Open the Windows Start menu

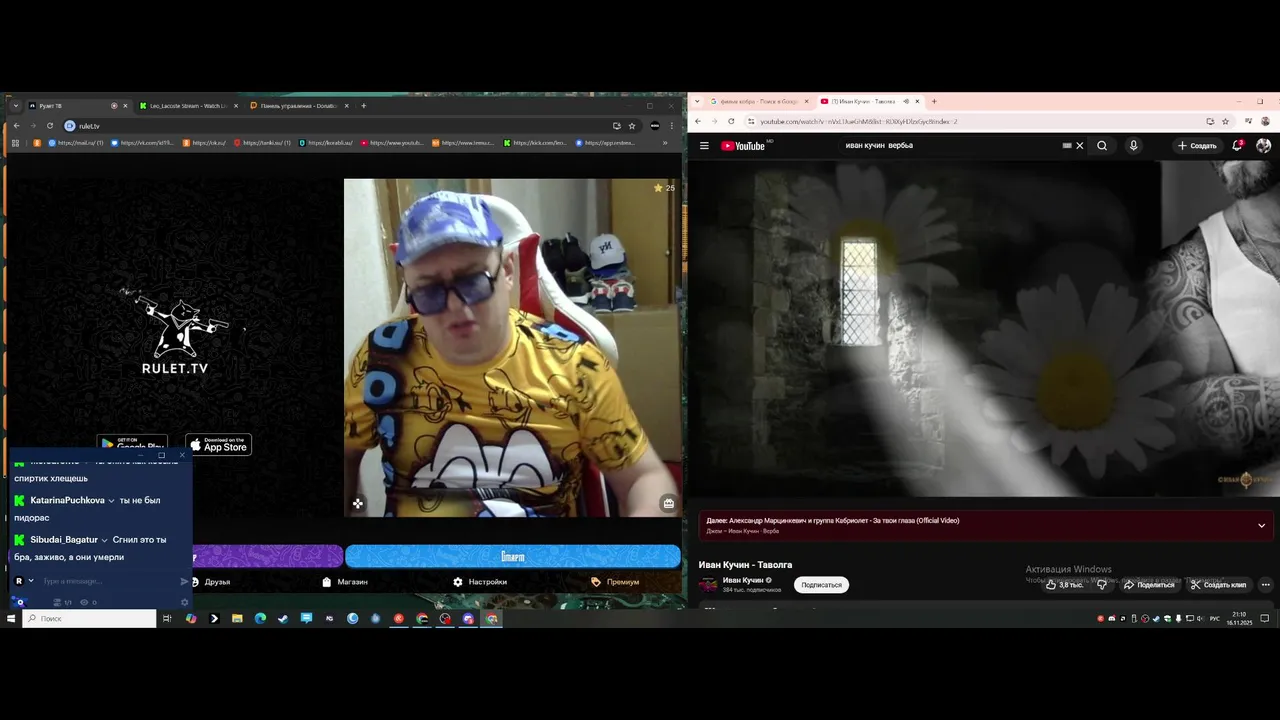click(11, 619)
